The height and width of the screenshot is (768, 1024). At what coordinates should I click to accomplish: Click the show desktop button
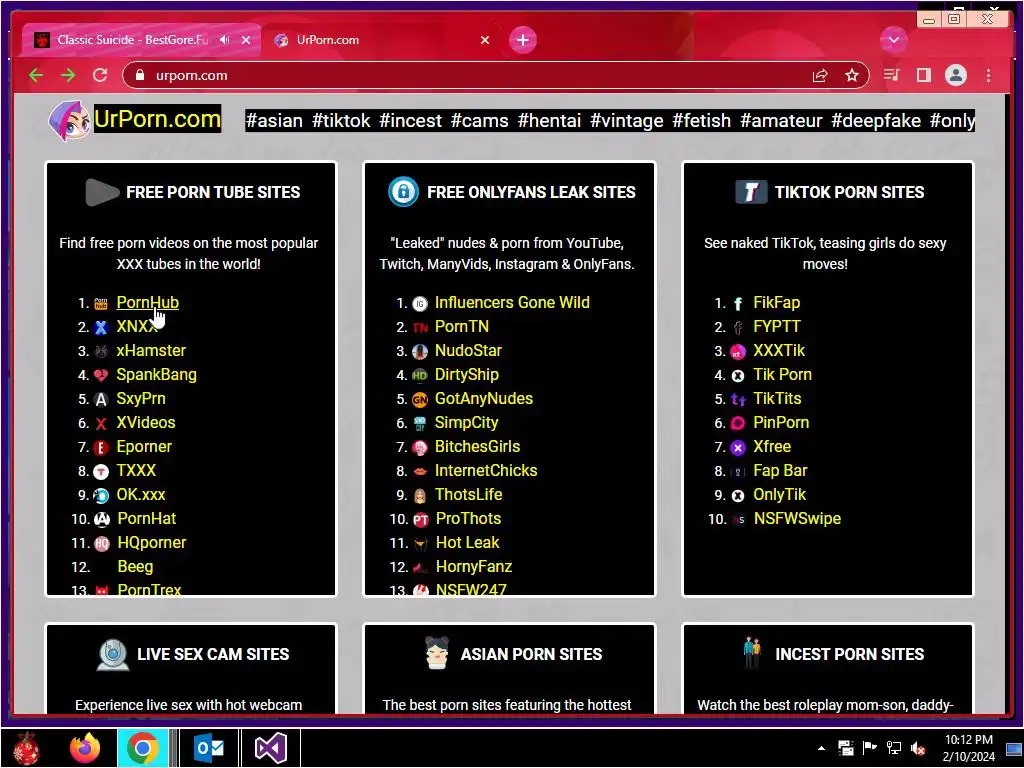(x=1014, y=748)
